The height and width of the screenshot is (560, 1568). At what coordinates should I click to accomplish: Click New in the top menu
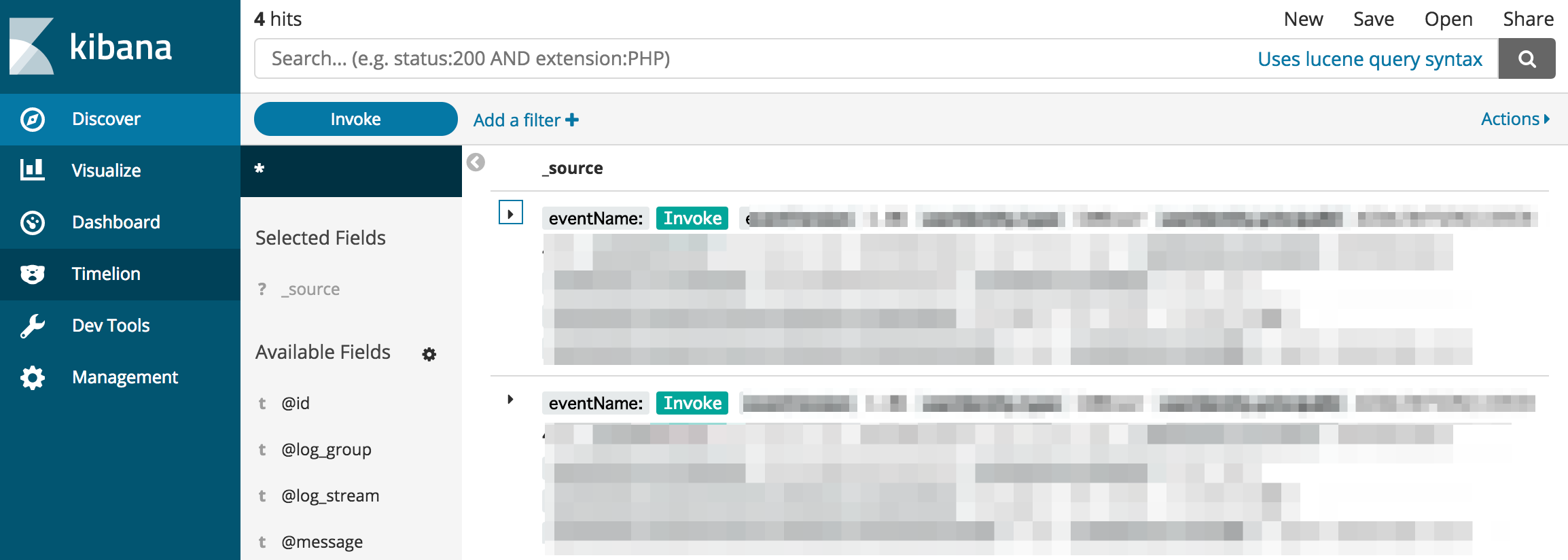tap(1303, 18)
